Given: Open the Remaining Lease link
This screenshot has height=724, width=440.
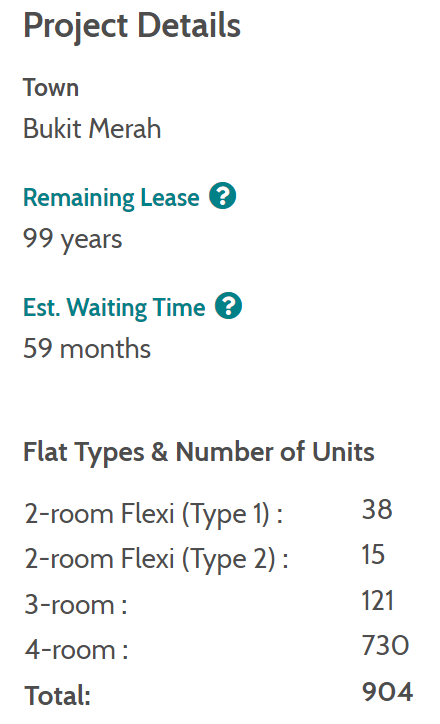Looking at the screenshot, I should 111,198.
